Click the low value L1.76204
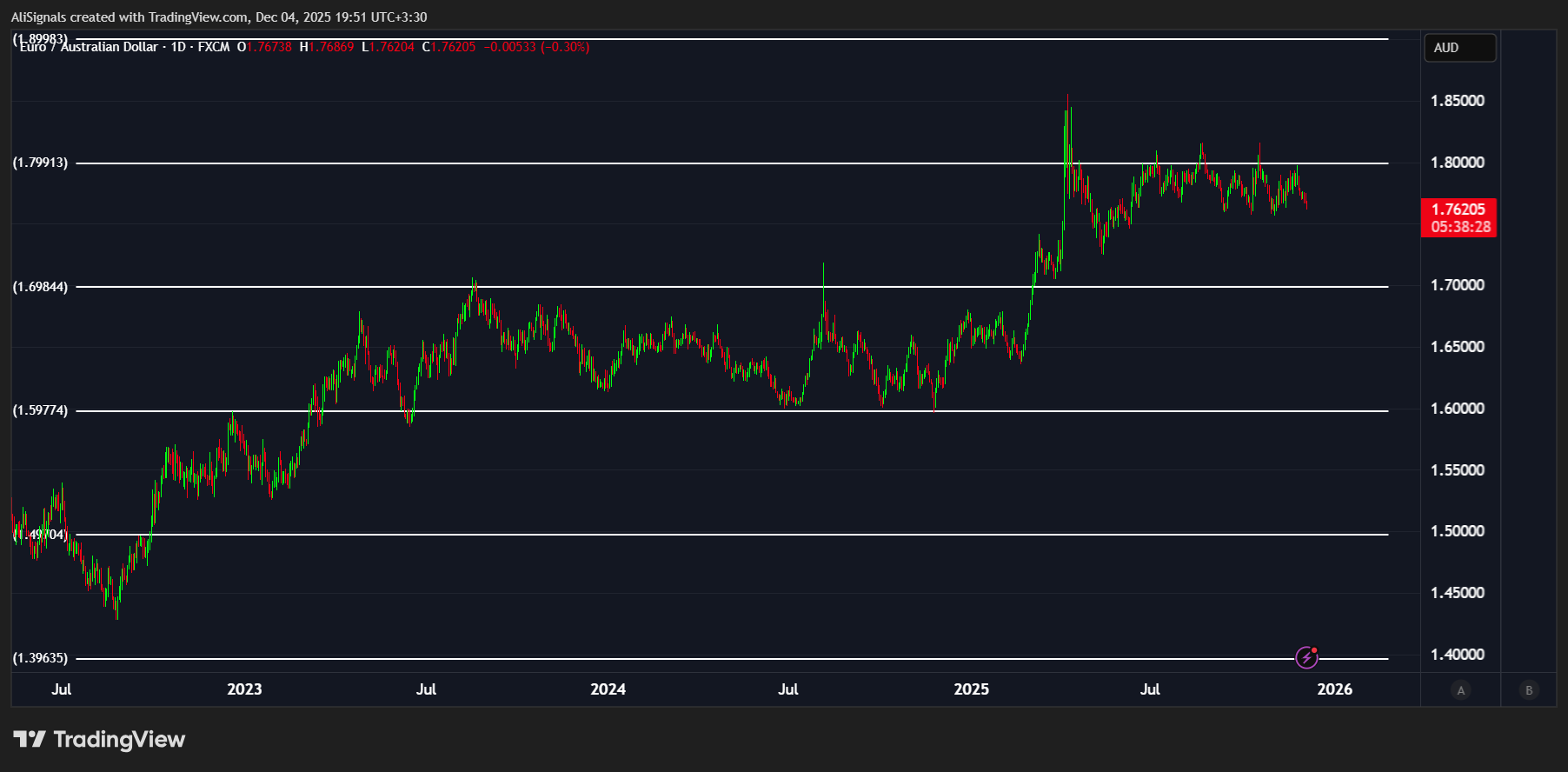 coord(388,47)
